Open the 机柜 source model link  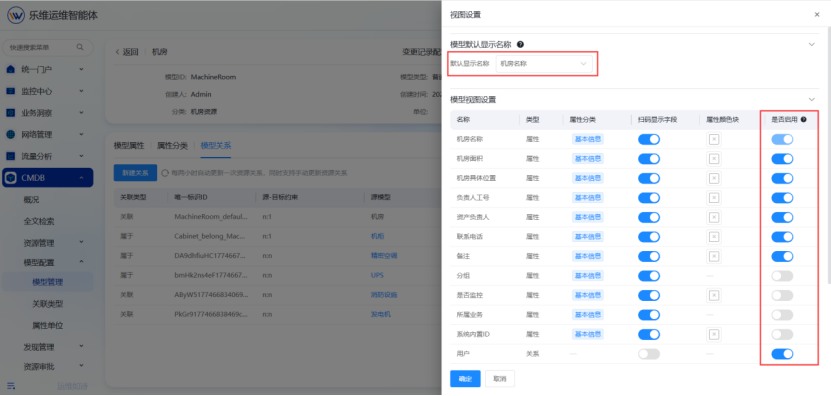point(377,236)
